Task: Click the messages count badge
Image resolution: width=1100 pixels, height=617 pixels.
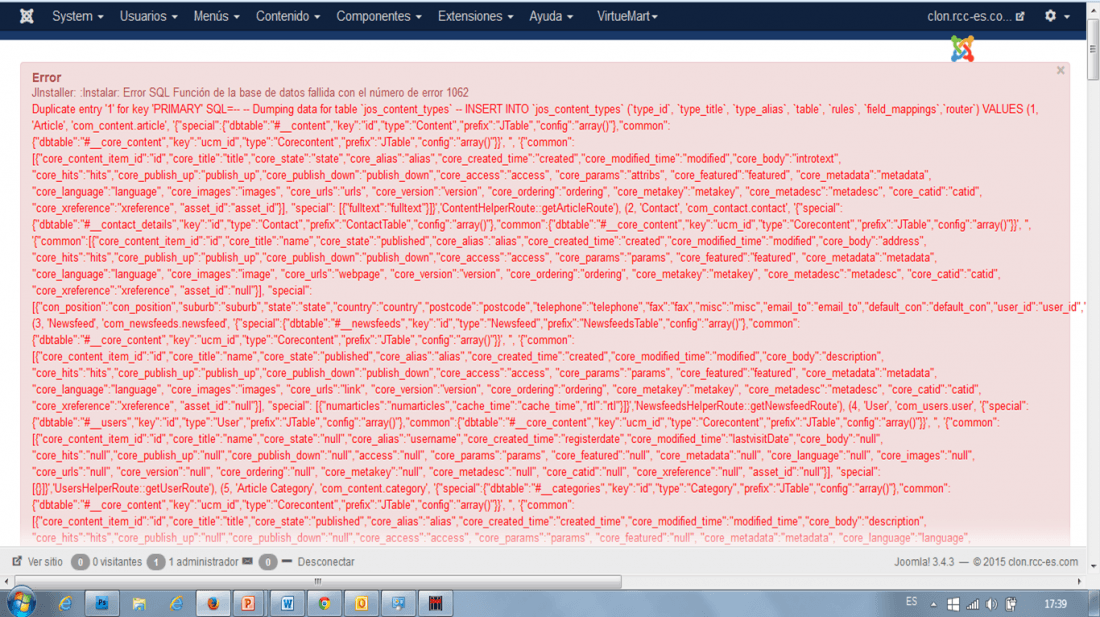Action: pyautogui.click(x=267, y=562)
